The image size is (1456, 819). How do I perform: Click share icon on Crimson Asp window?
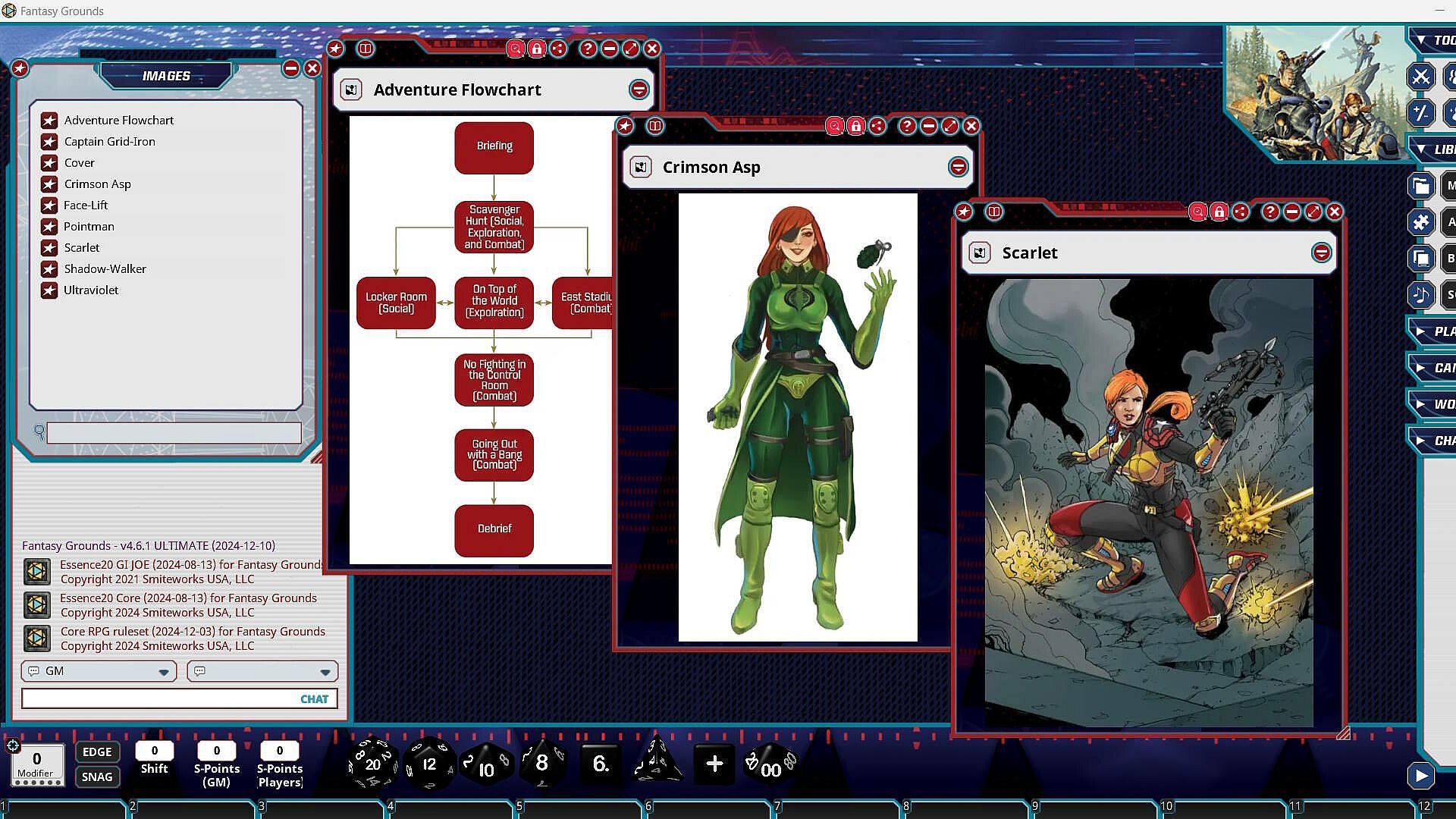point(877,127)
